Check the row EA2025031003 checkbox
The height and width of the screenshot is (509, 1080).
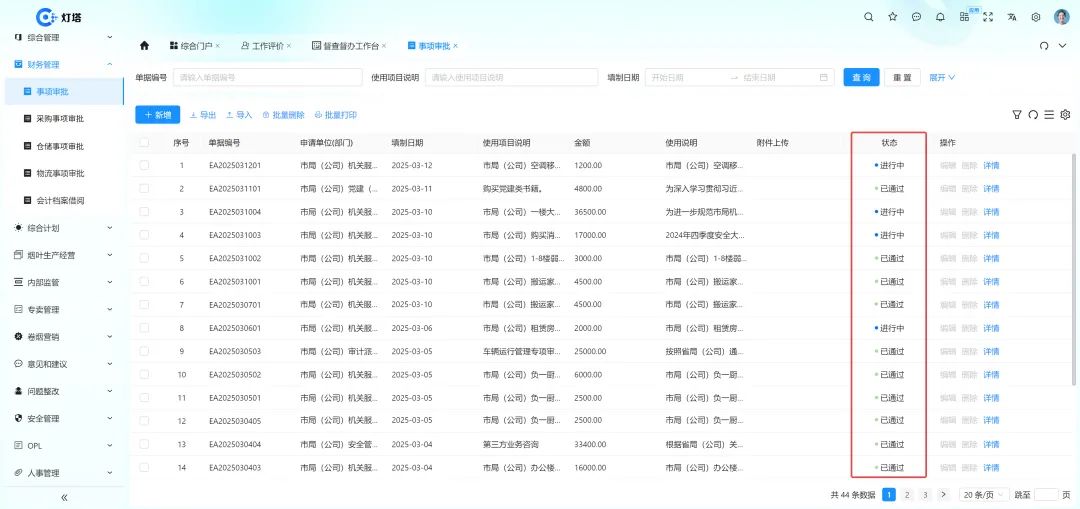[144, 235]
